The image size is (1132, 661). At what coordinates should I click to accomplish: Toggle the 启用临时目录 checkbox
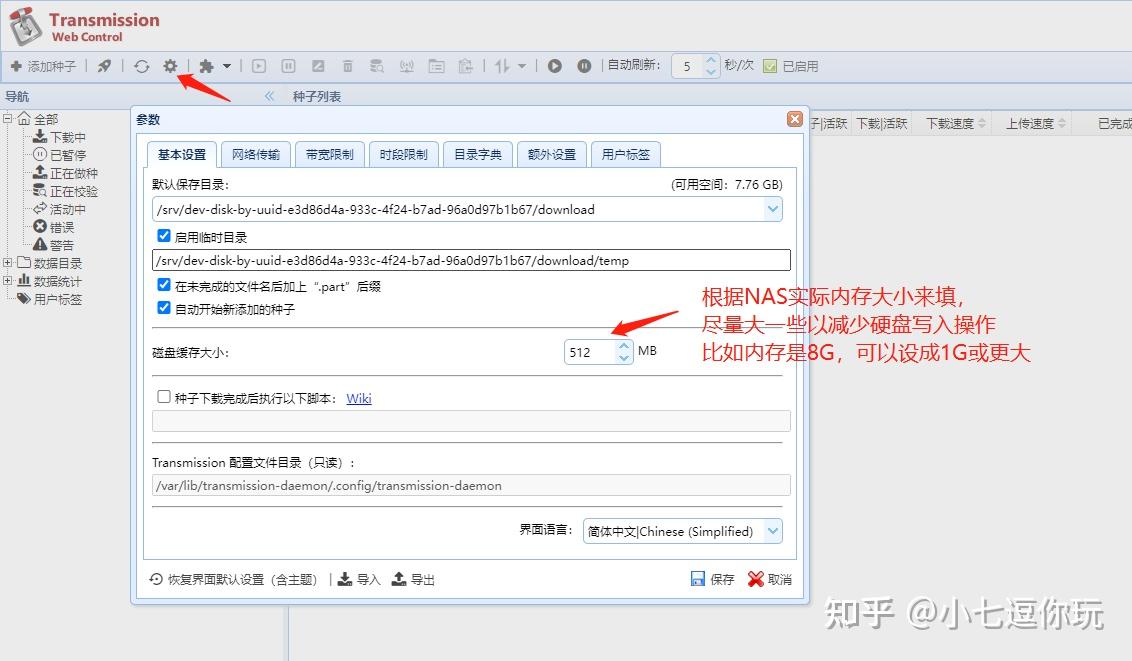point(164,236)
